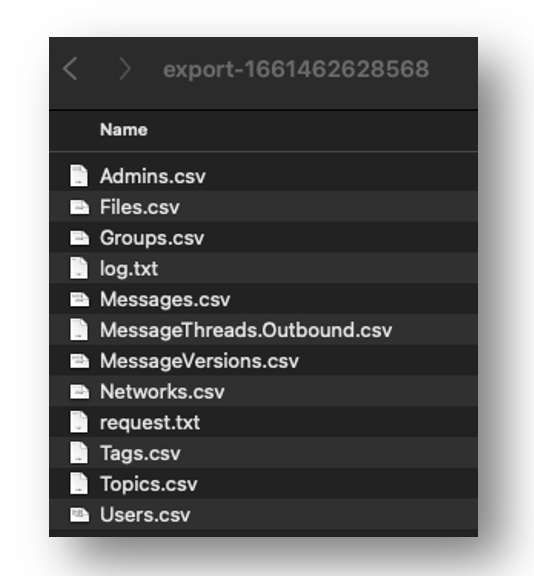Image resolution: width=534 pixels, height=576 pixels.
Task: Go back with the left chevron
Action: point(70,69)
